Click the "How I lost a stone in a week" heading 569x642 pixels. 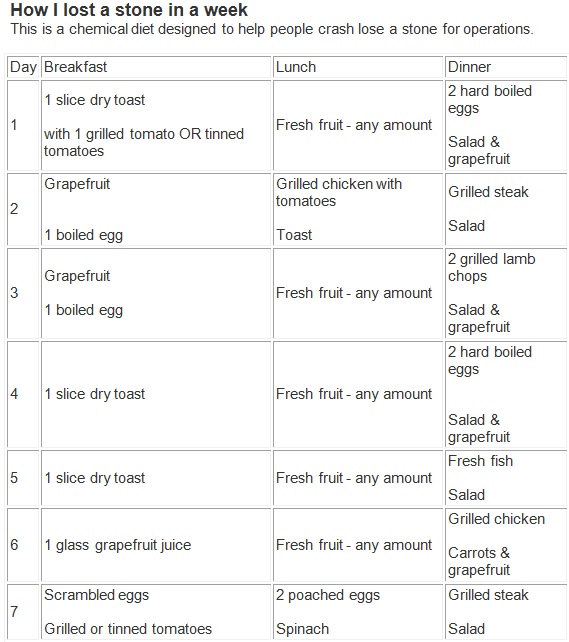coord(129,10)
